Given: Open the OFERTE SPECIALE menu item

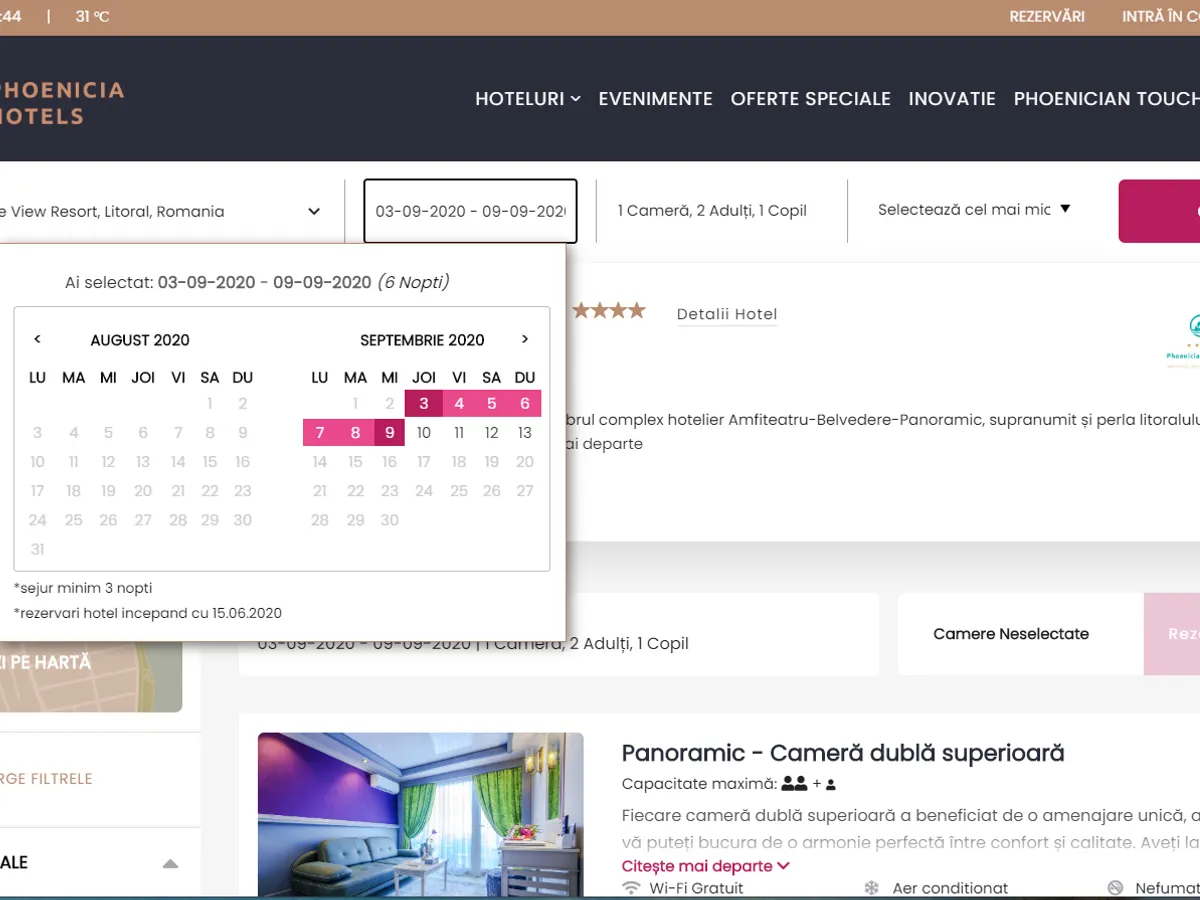Looking at the screenshot, I should tap(810, 99).
